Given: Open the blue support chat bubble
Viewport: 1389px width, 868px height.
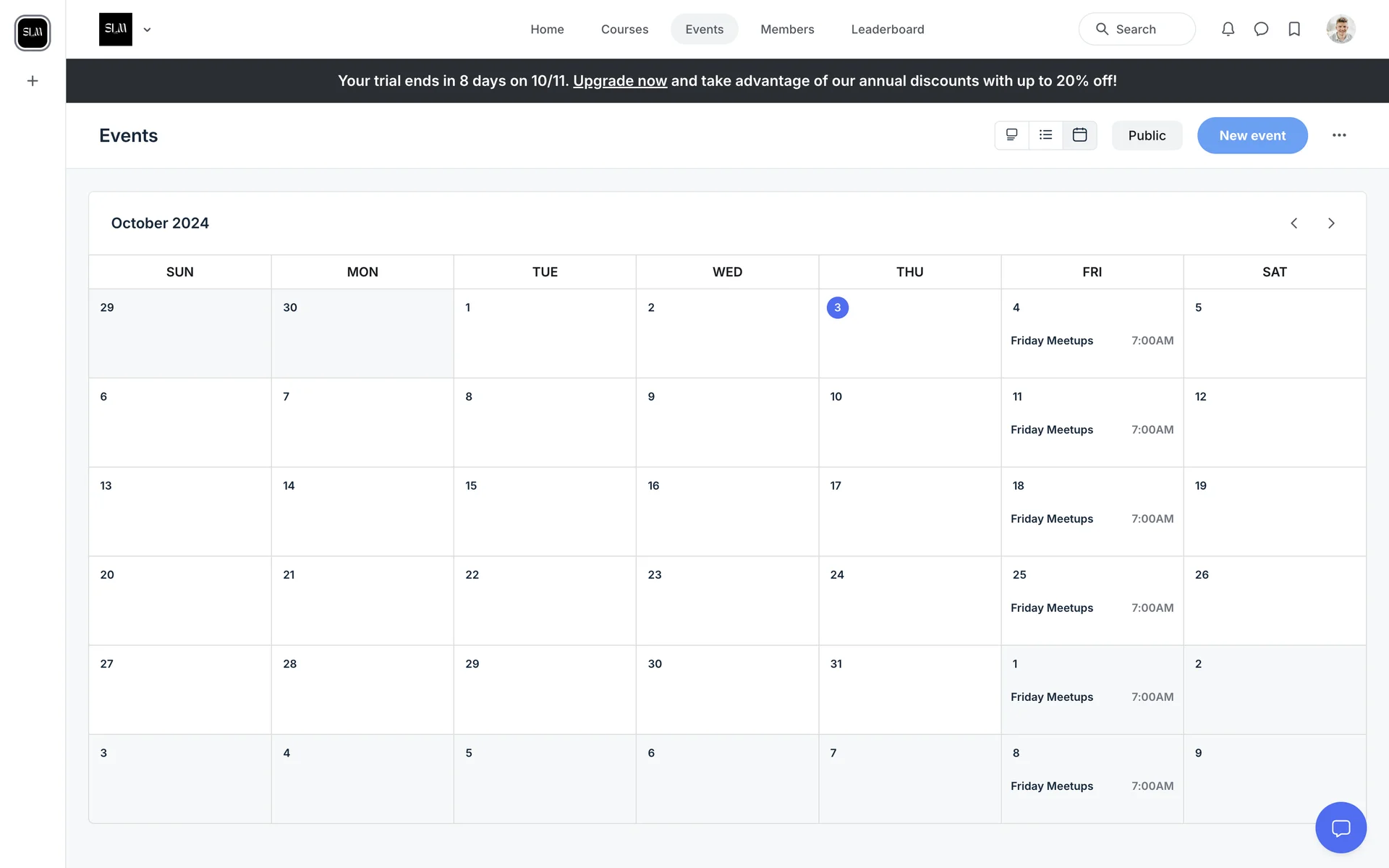Looking at the screenshot, I should pyautogui.click(x=1341, y=827).
